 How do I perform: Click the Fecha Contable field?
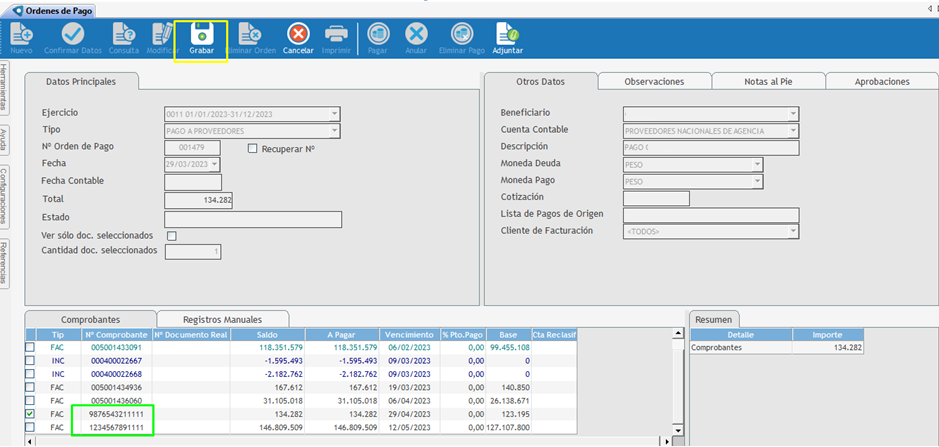pos(193,182)
